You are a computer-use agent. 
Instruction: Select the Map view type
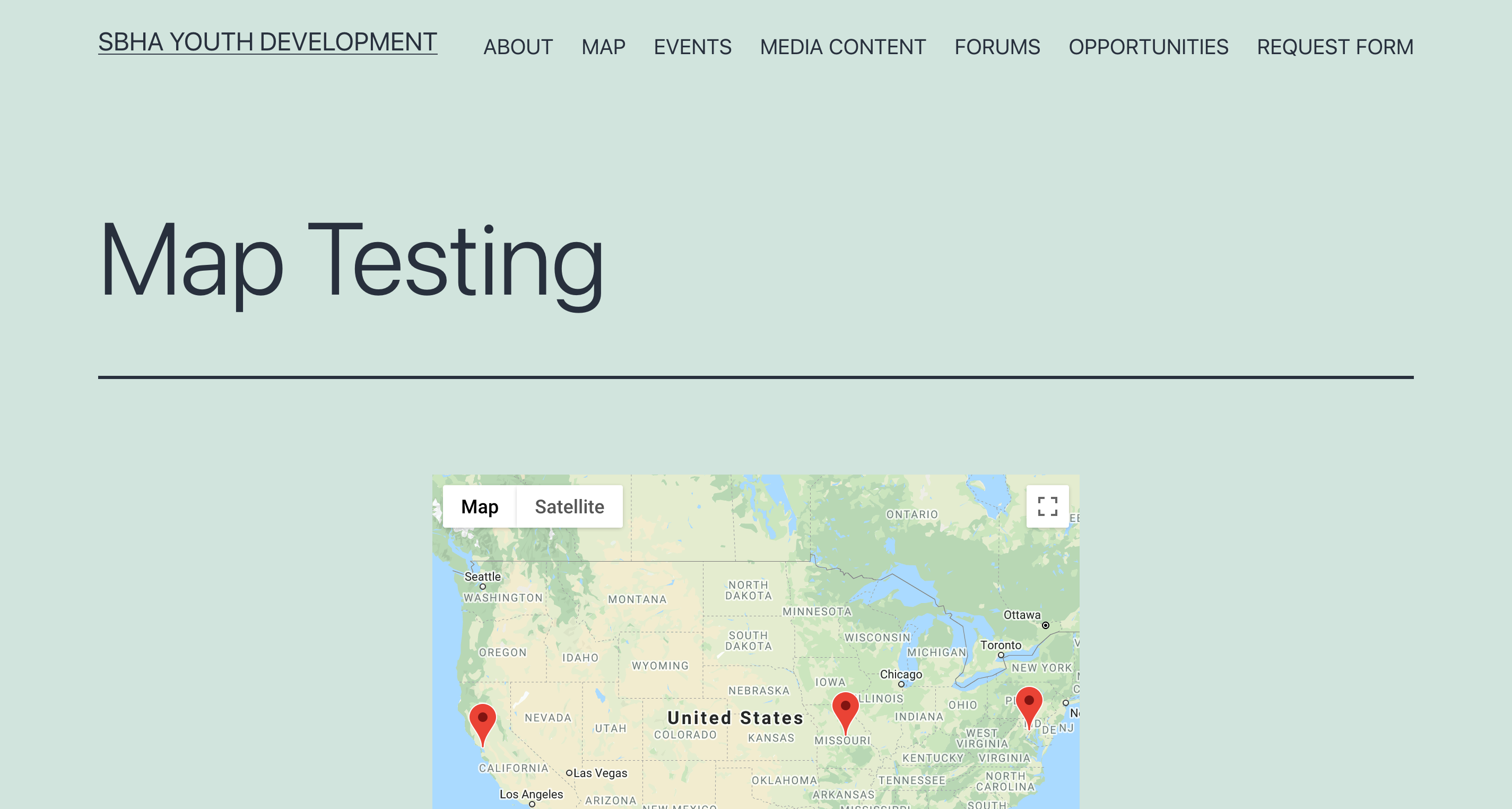(480, 506)
